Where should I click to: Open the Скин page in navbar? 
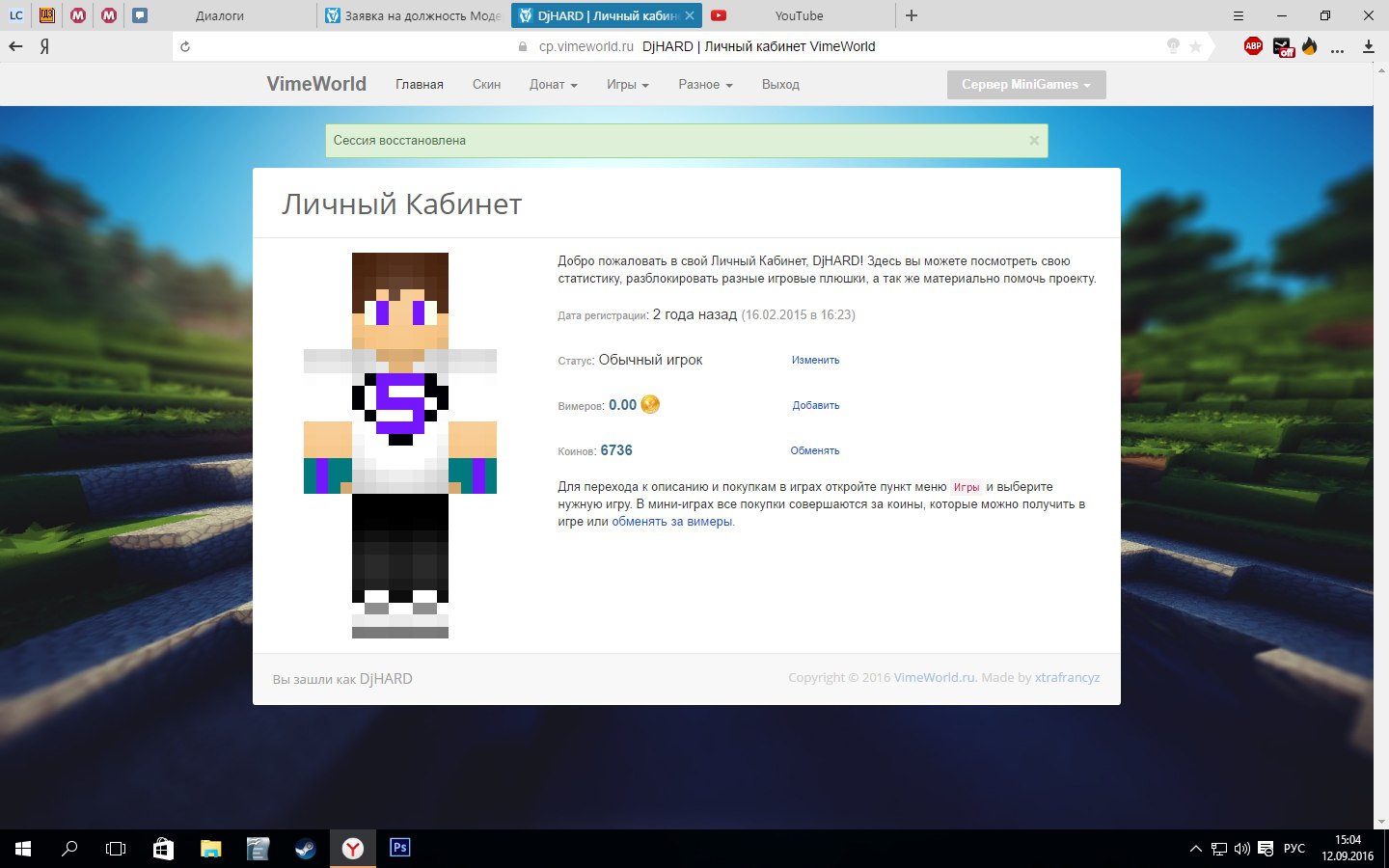coord(486,85)
